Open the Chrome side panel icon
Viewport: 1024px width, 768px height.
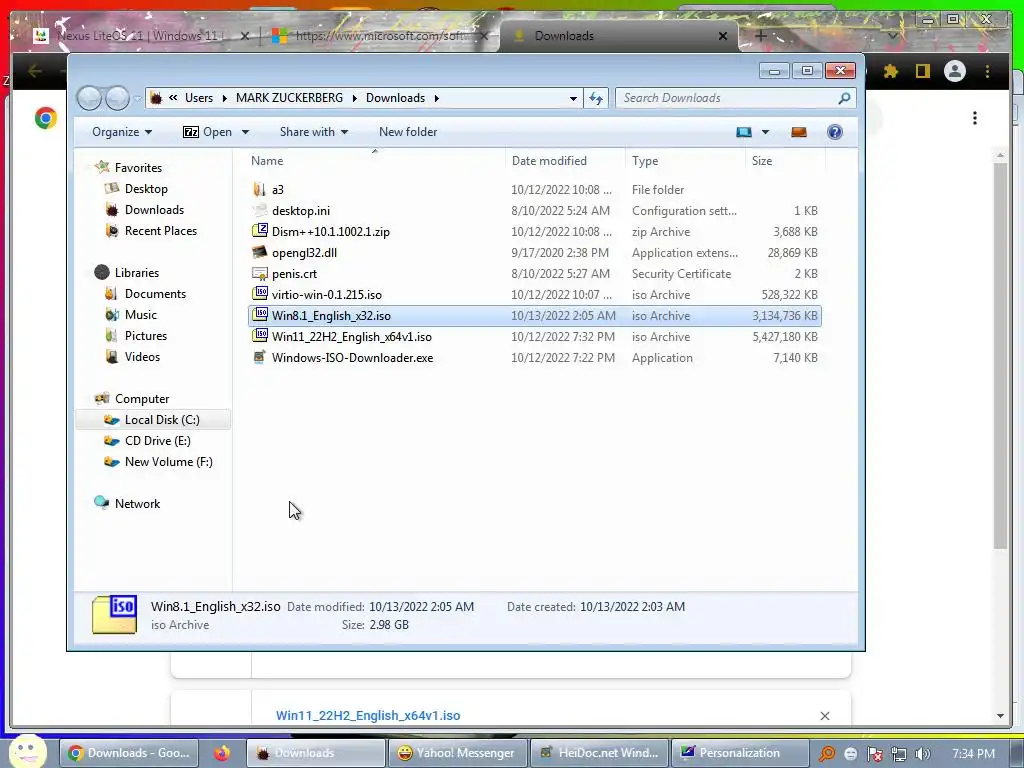pyautogui.click(x=922, y=71)
